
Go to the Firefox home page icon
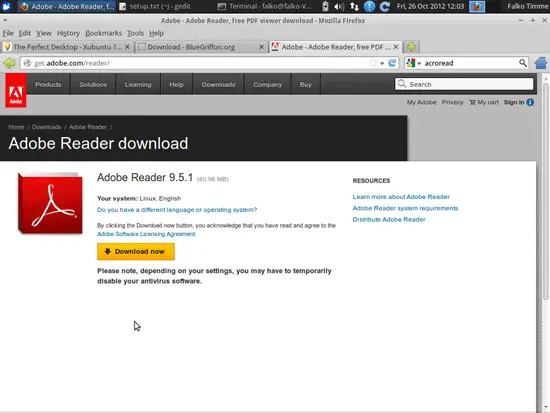click(x=541, y=63)
